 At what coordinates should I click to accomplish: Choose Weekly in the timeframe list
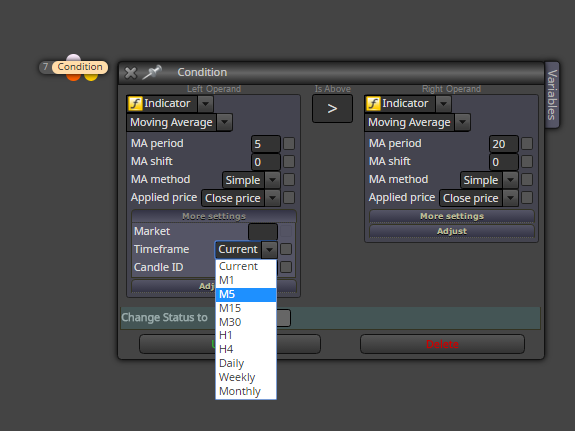pyautogui.click(x=246, y=377)
